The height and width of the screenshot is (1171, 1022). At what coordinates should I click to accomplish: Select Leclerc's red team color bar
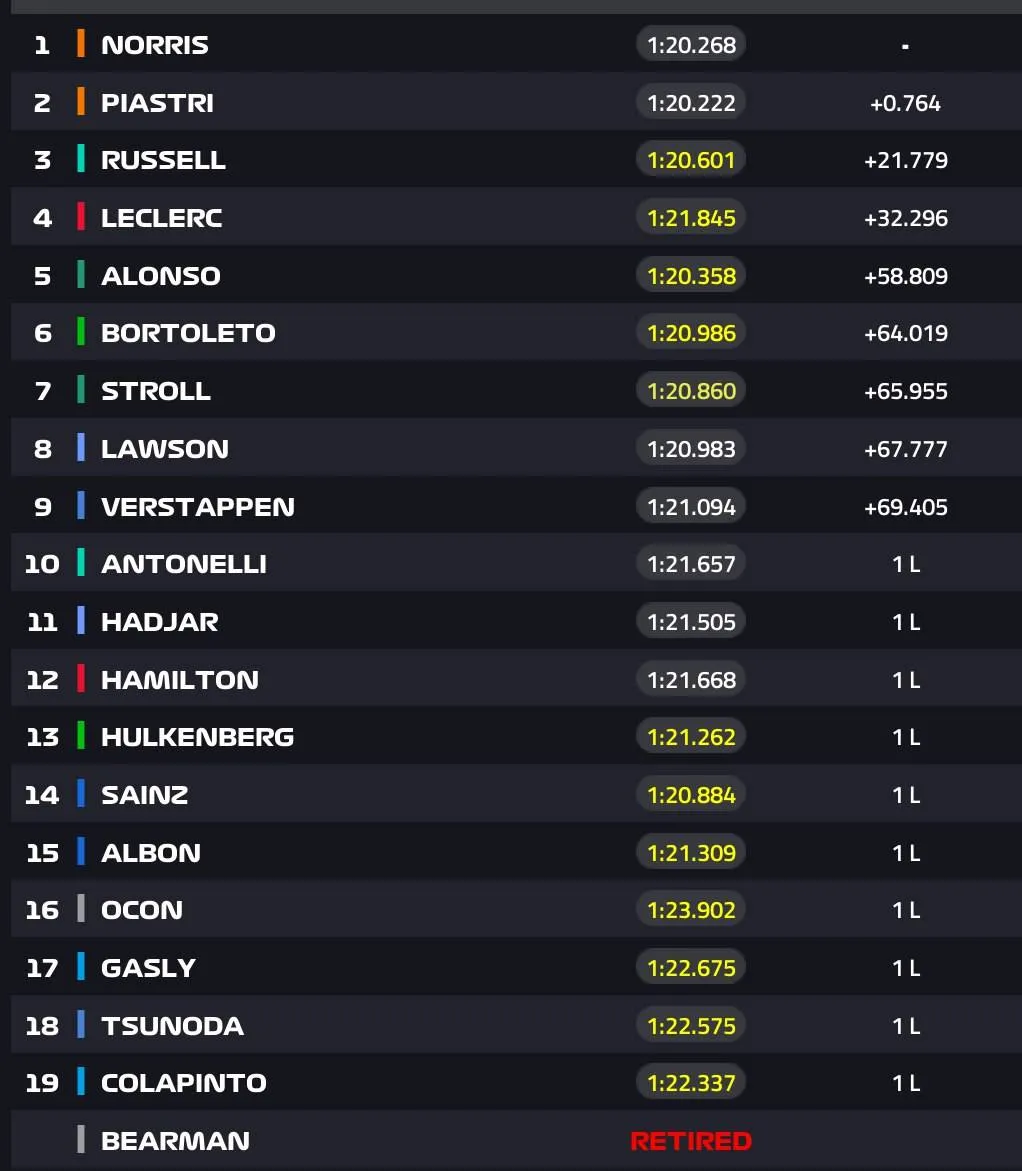81,217
